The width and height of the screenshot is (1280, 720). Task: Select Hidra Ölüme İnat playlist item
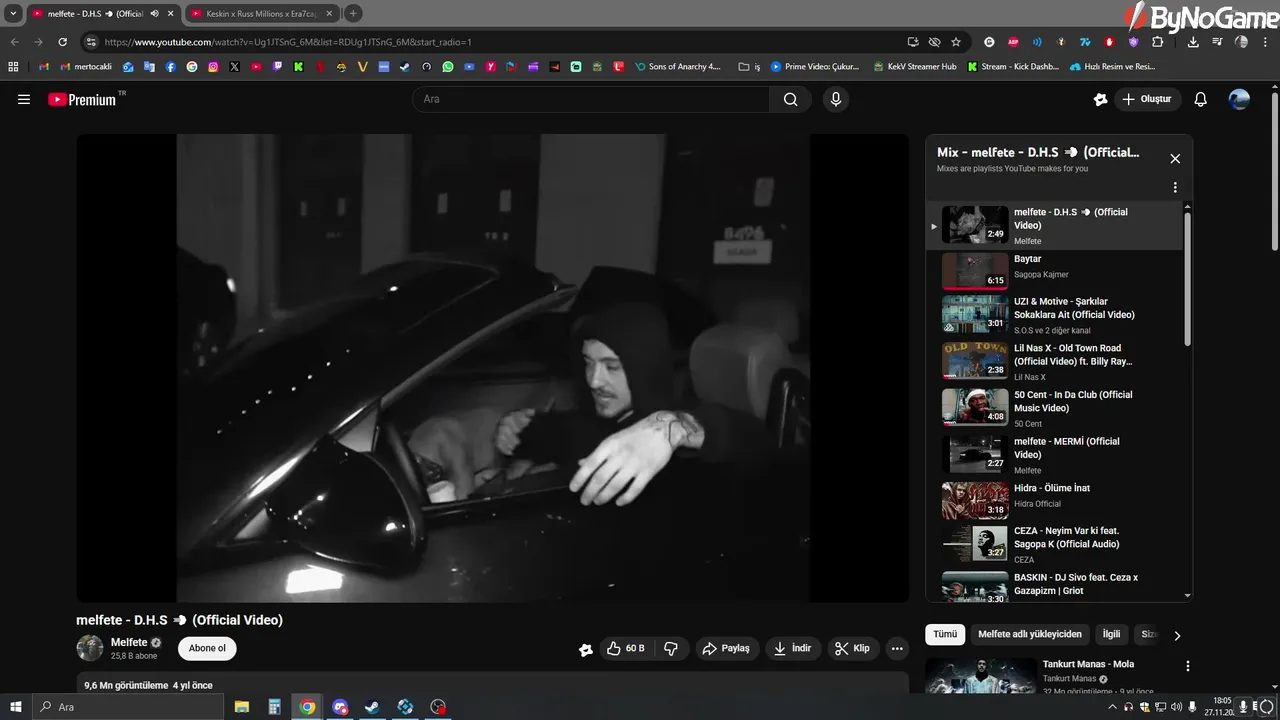[x=1055, y=500]
